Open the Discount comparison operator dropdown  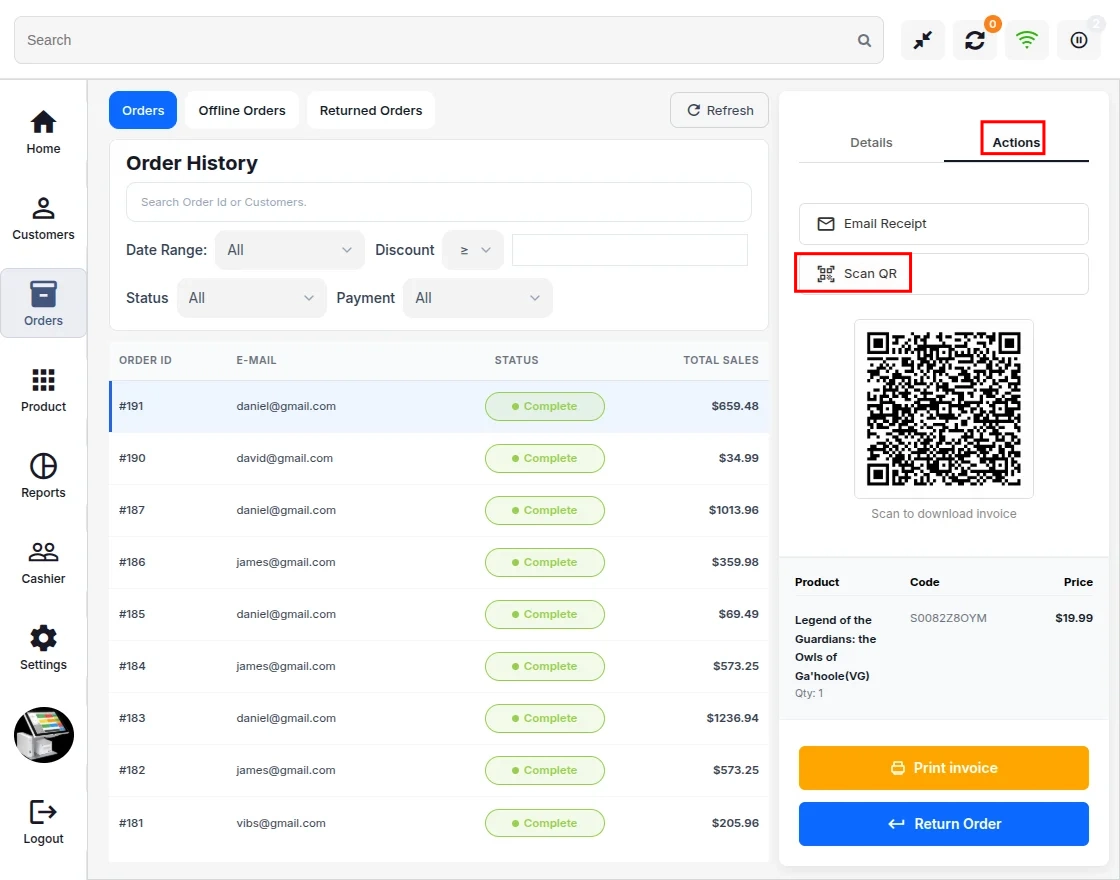pyautogui.click(x=473, y=250)
